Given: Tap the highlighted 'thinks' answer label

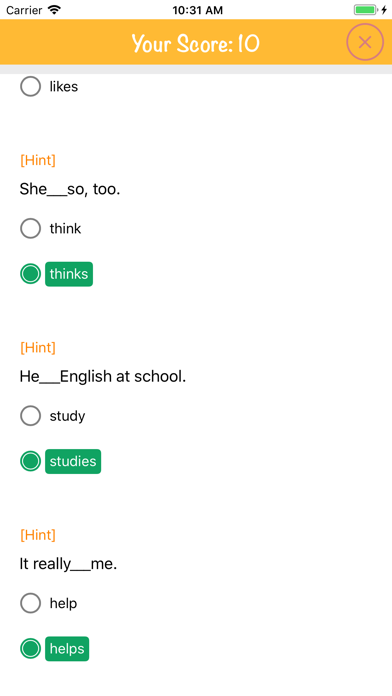Looking at the screenshot, I should [69, 274].
